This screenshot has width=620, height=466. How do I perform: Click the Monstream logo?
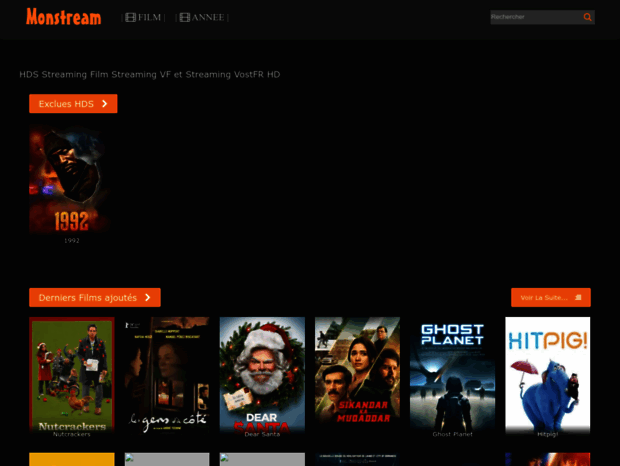click(63, 17)
